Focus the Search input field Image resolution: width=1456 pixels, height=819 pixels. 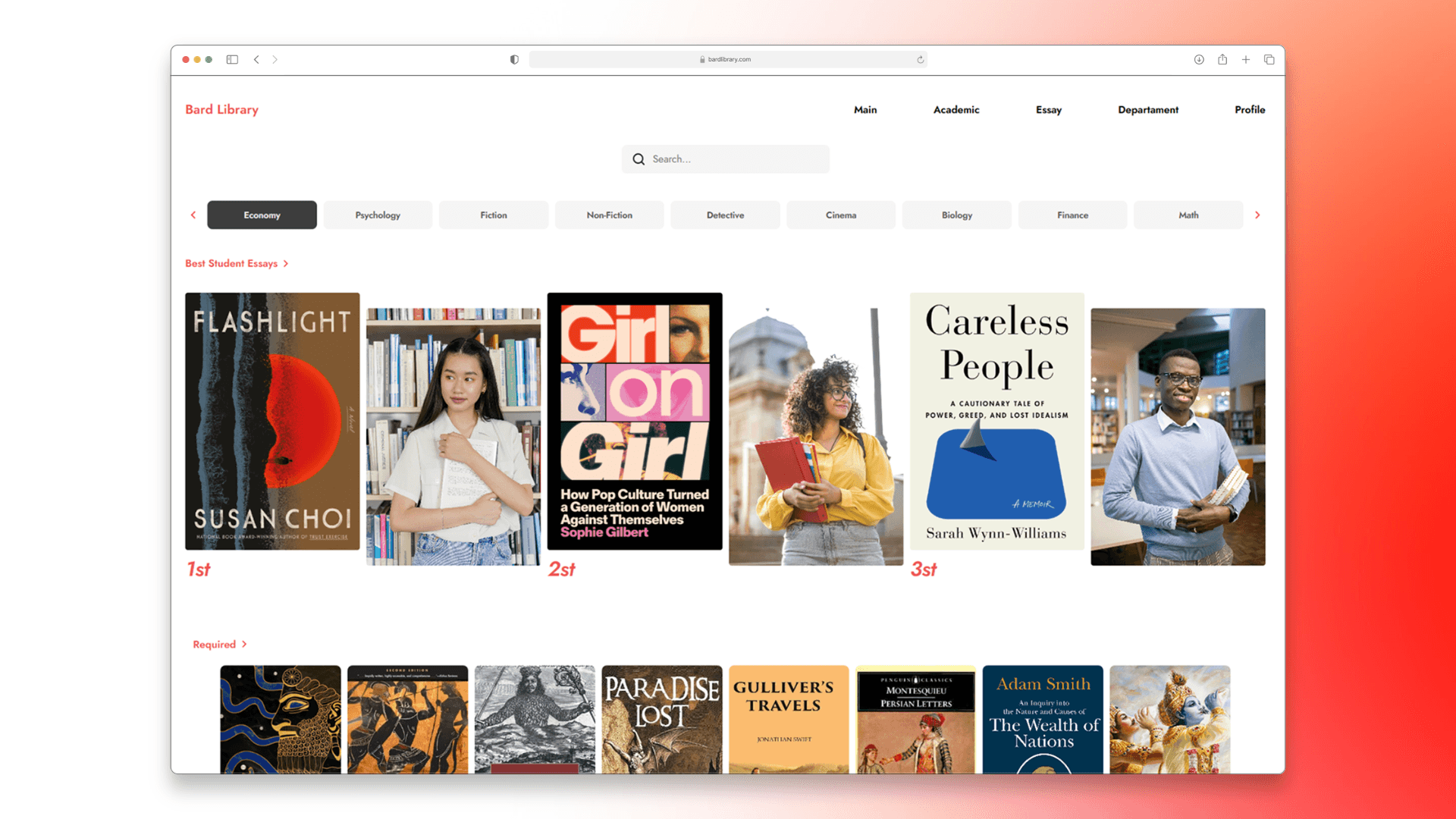click(726, 159)
